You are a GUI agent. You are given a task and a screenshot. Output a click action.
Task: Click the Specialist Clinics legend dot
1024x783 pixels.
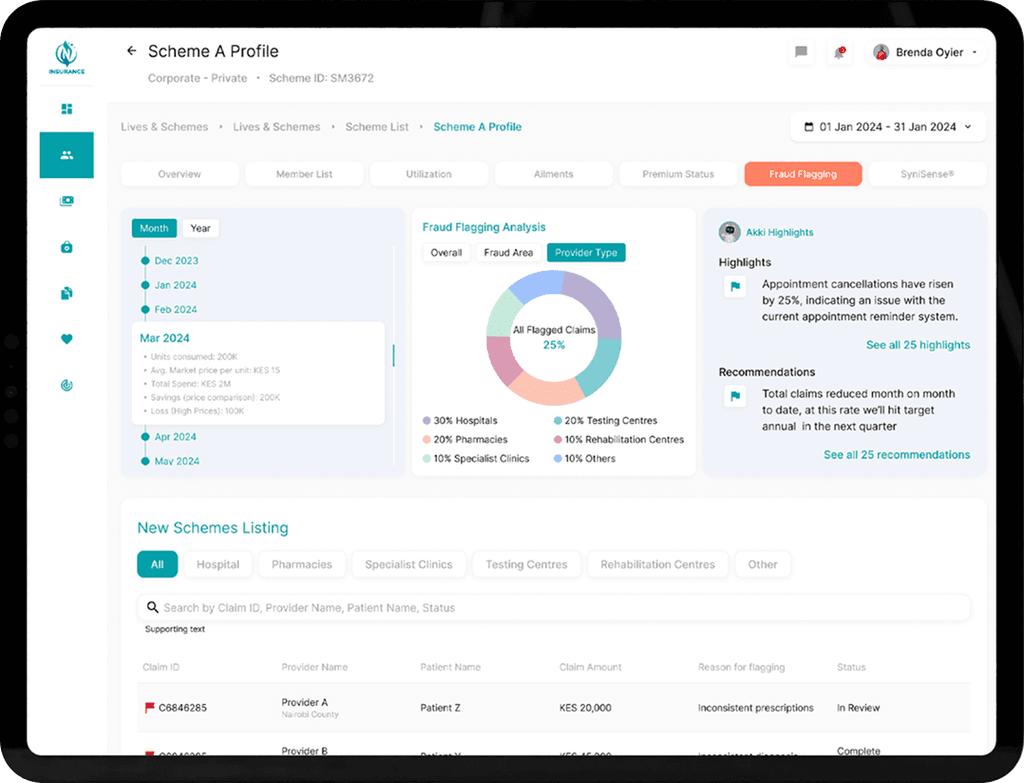click(x=426, y=458)
